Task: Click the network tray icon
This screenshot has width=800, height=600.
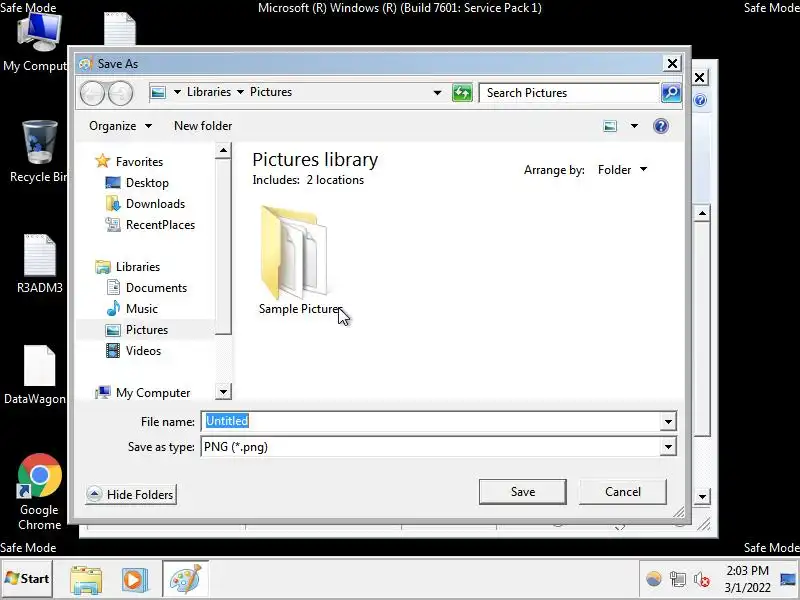Action: coord(678,580)
